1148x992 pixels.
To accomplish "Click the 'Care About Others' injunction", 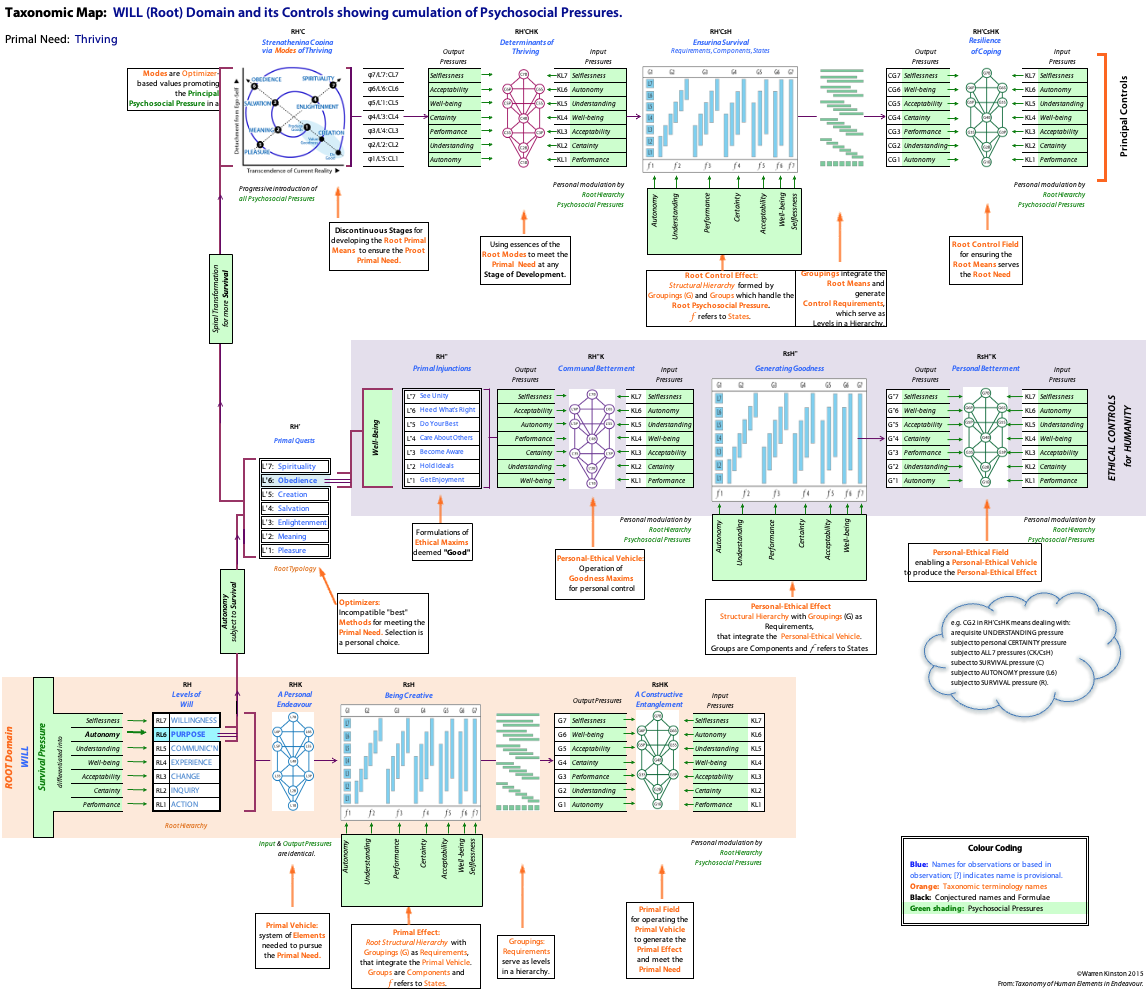I will 442,438.
